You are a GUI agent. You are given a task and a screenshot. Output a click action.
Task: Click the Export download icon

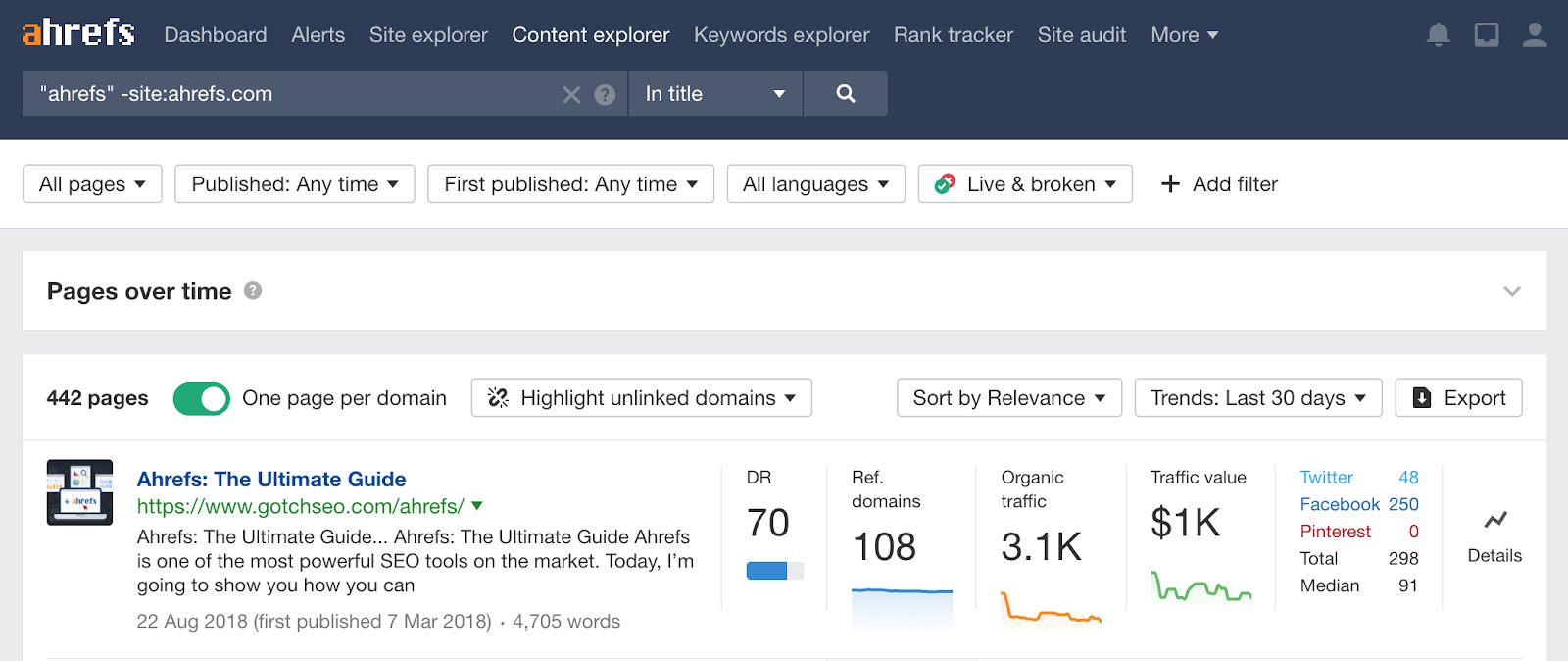click(x=1421, y=397)
